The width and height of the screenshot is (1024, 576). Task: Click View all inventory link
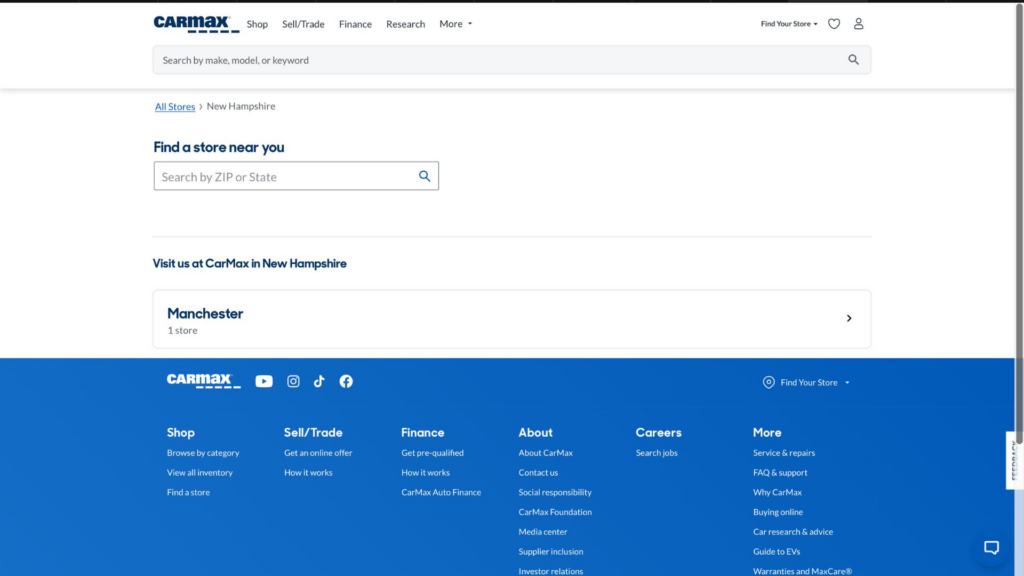200,472
